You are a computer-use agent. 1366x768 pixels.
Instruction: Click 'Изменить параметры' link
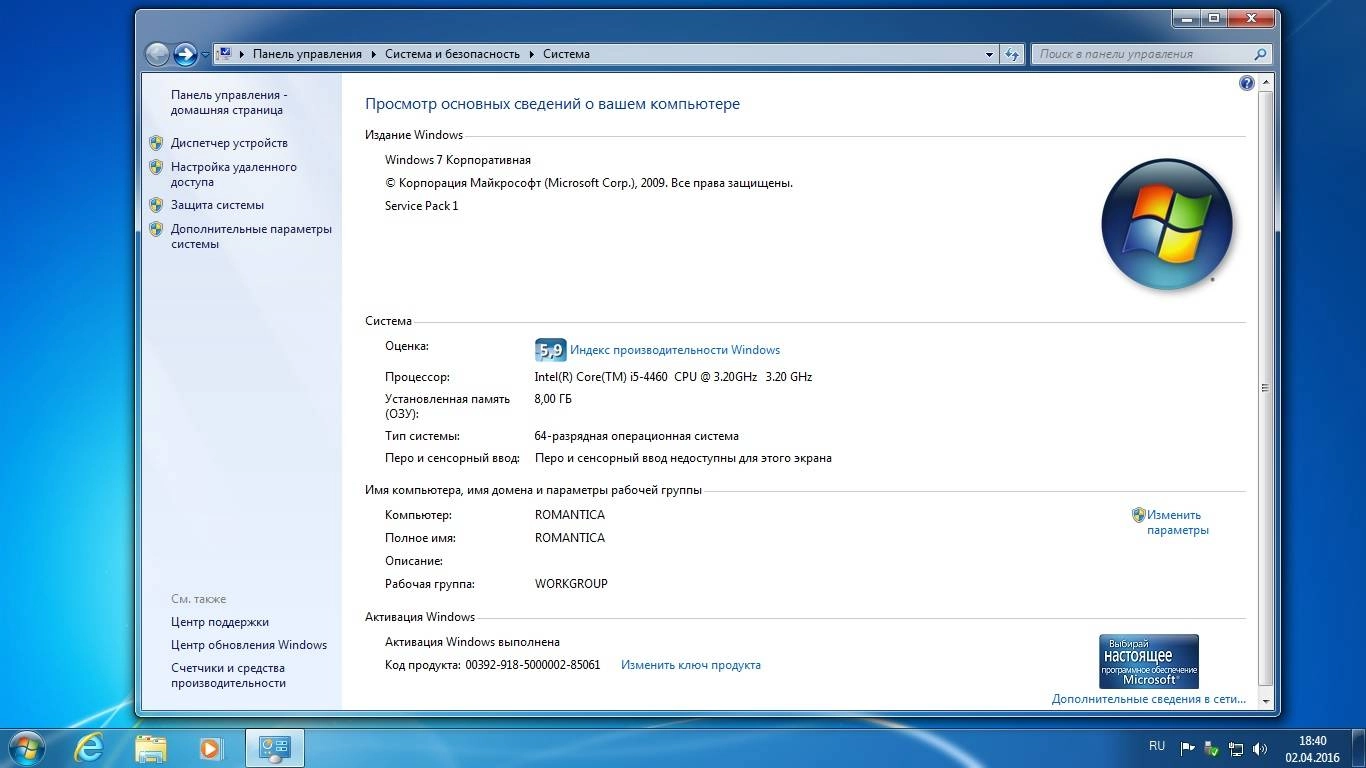point(1178,523)
